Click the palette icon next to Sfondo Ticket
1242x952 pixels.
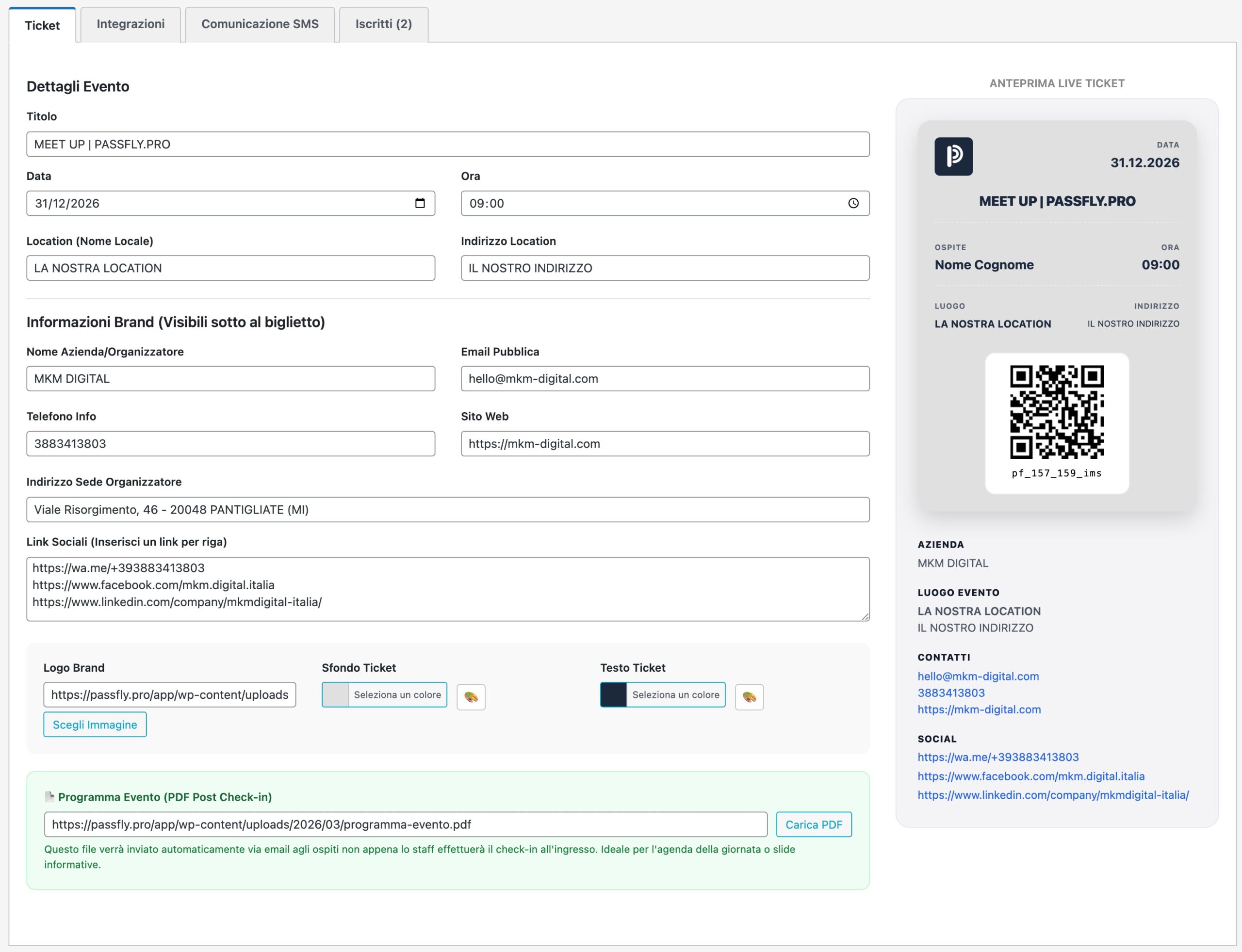471,697
